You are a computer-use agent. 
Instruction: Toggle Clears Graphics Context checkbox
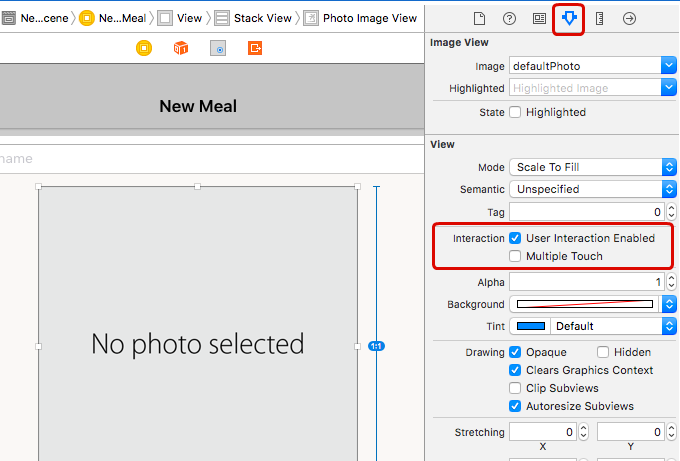click(515, 370)
